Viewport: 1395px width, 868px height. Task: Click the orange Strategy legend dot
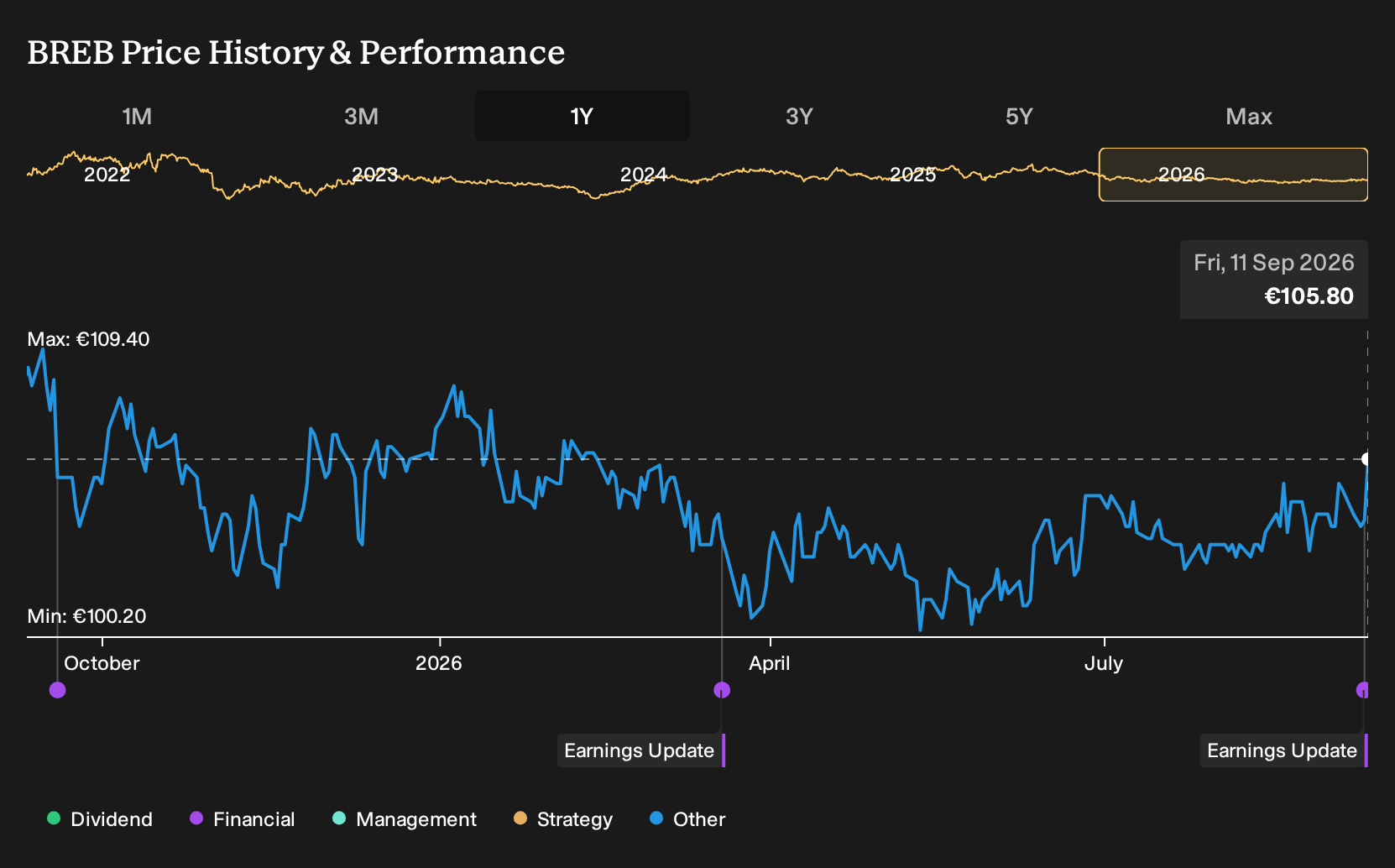[520, 818]
